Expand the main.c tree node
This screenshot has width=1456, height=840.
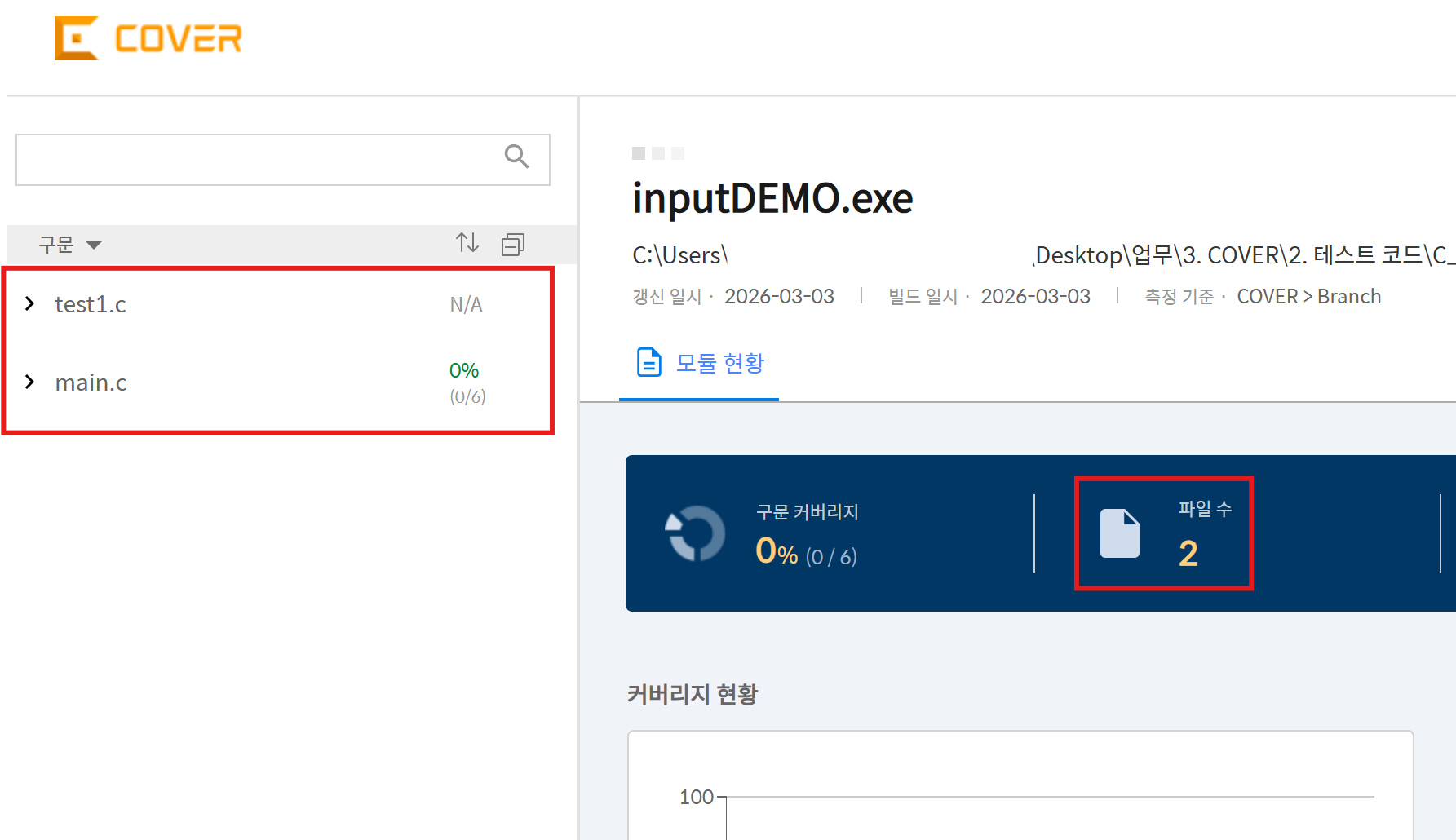pos(30,382)
